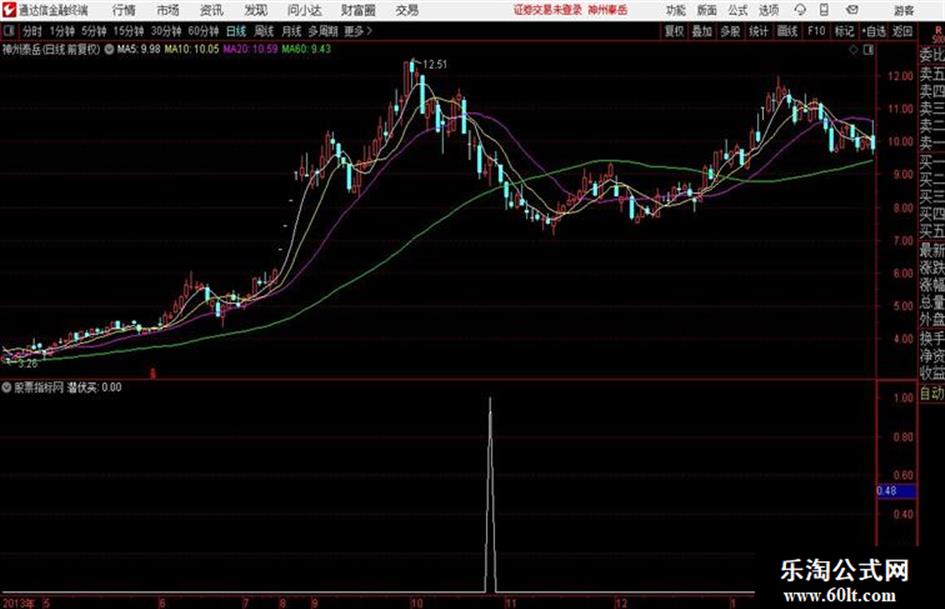Click the 返回 back button

coord(902,31)
